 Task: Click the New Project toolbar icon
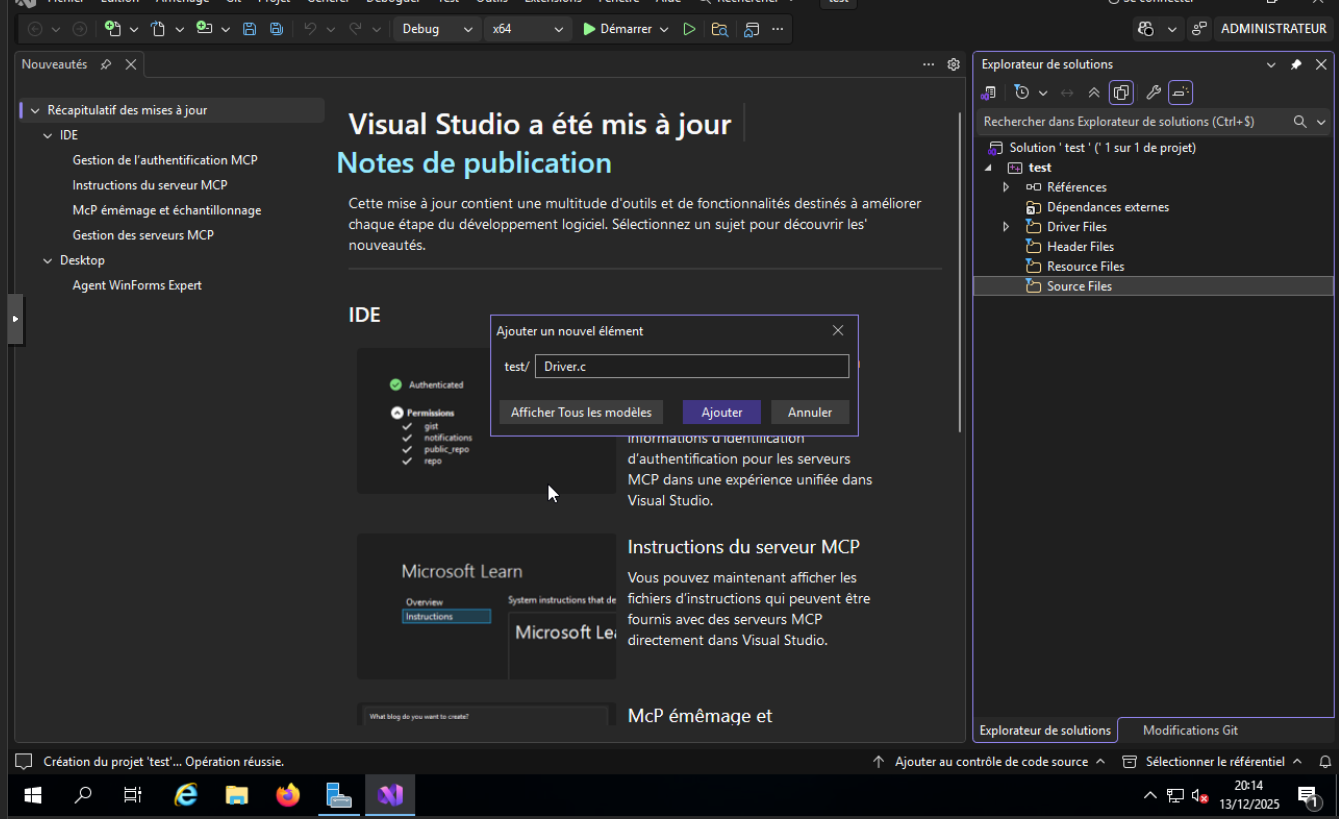click(x=113, y=29)
